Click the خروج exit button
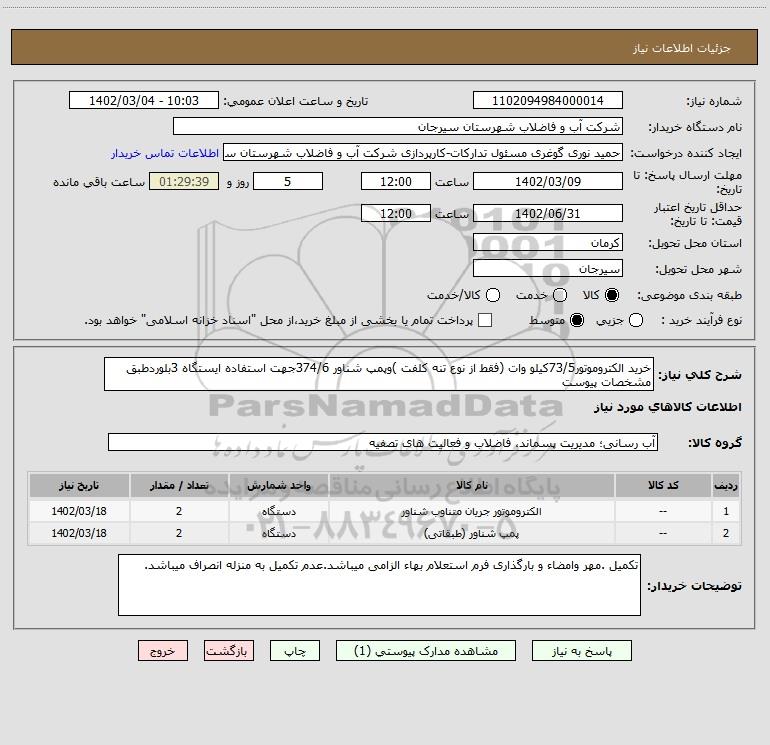 [x=163, y=651]
